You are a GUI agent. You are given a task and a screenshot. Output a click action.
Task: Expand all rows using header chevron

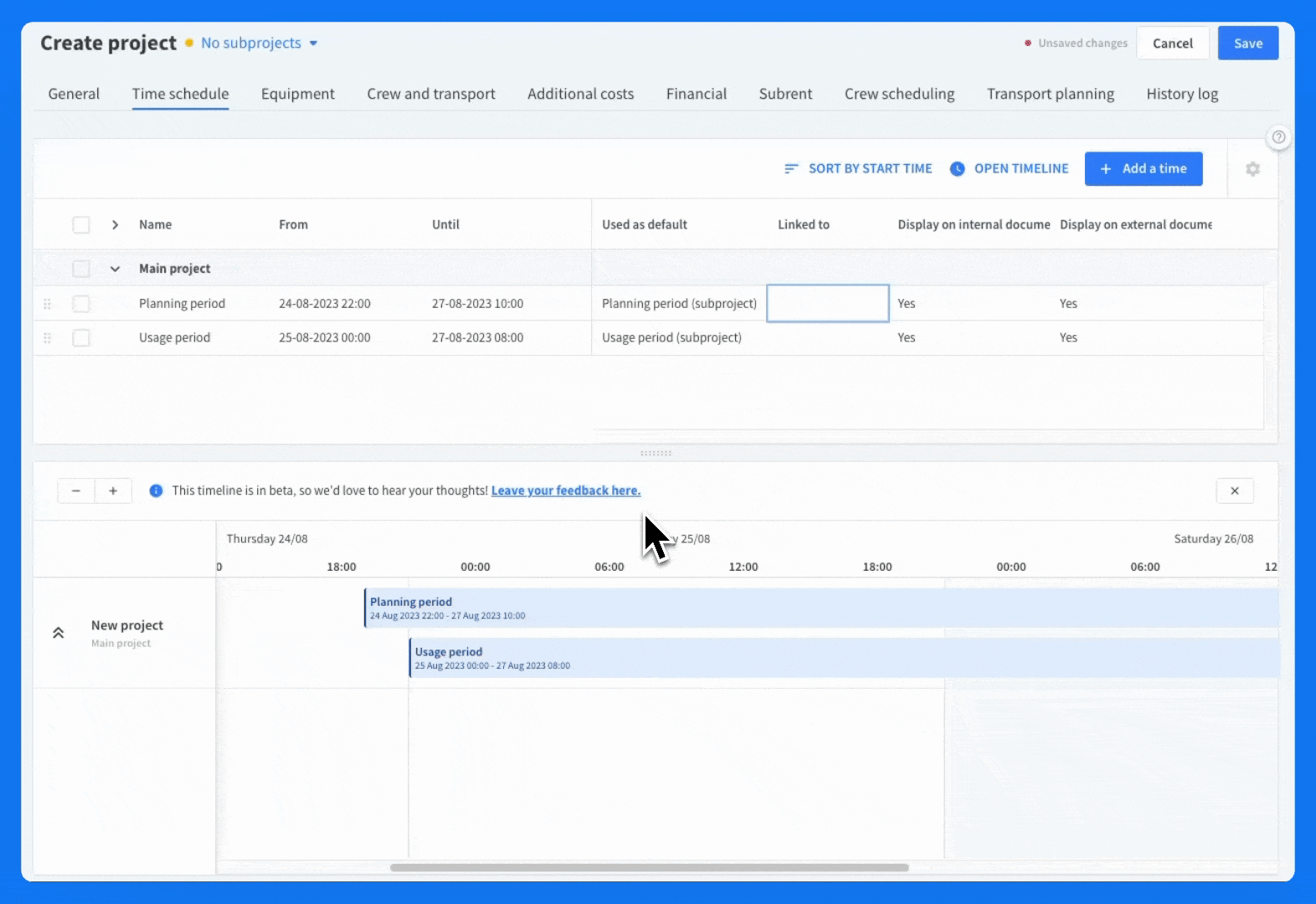115,224
